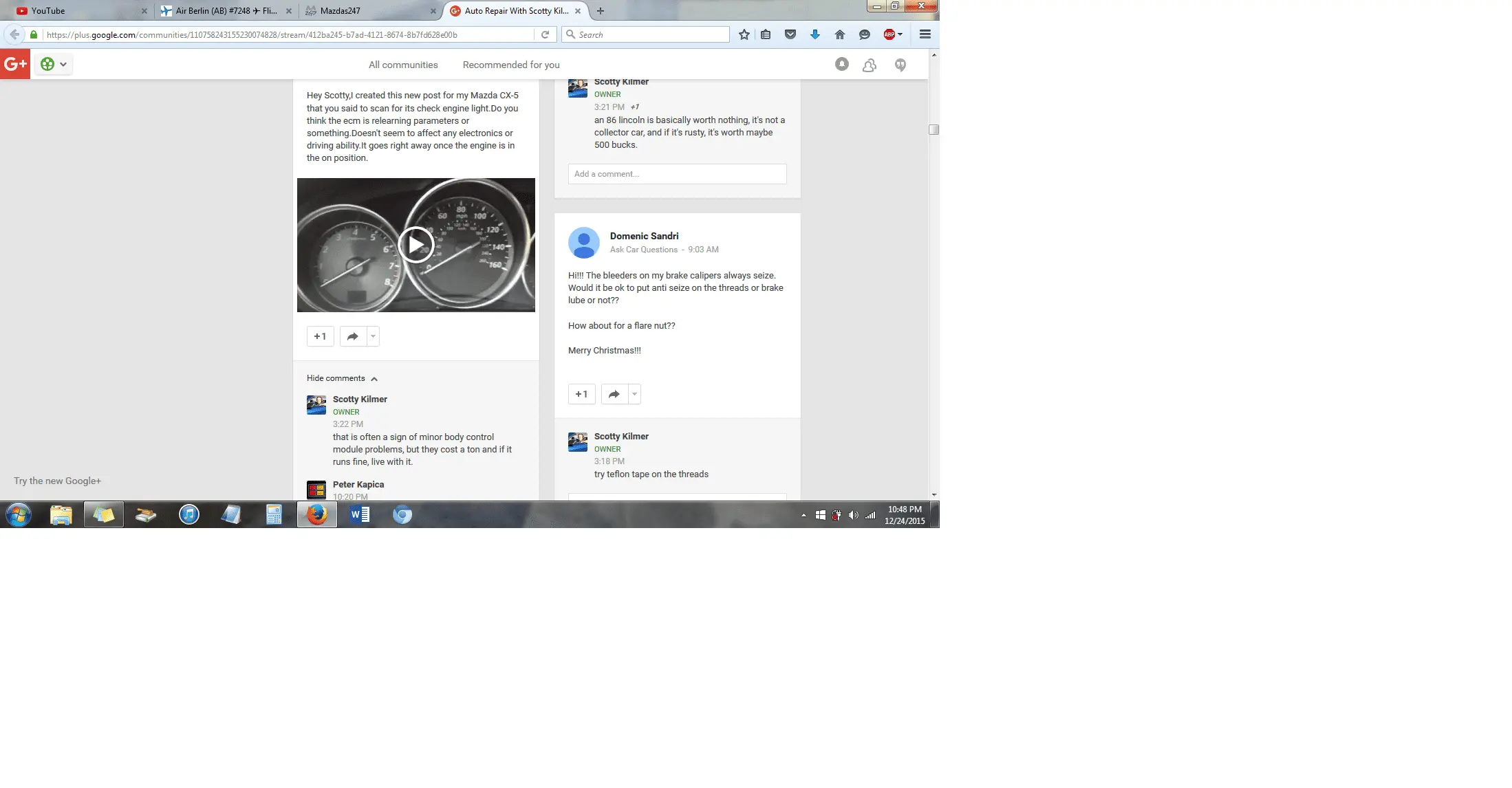
Task: Click the Google+ logo
Action: tap(15, 64)
